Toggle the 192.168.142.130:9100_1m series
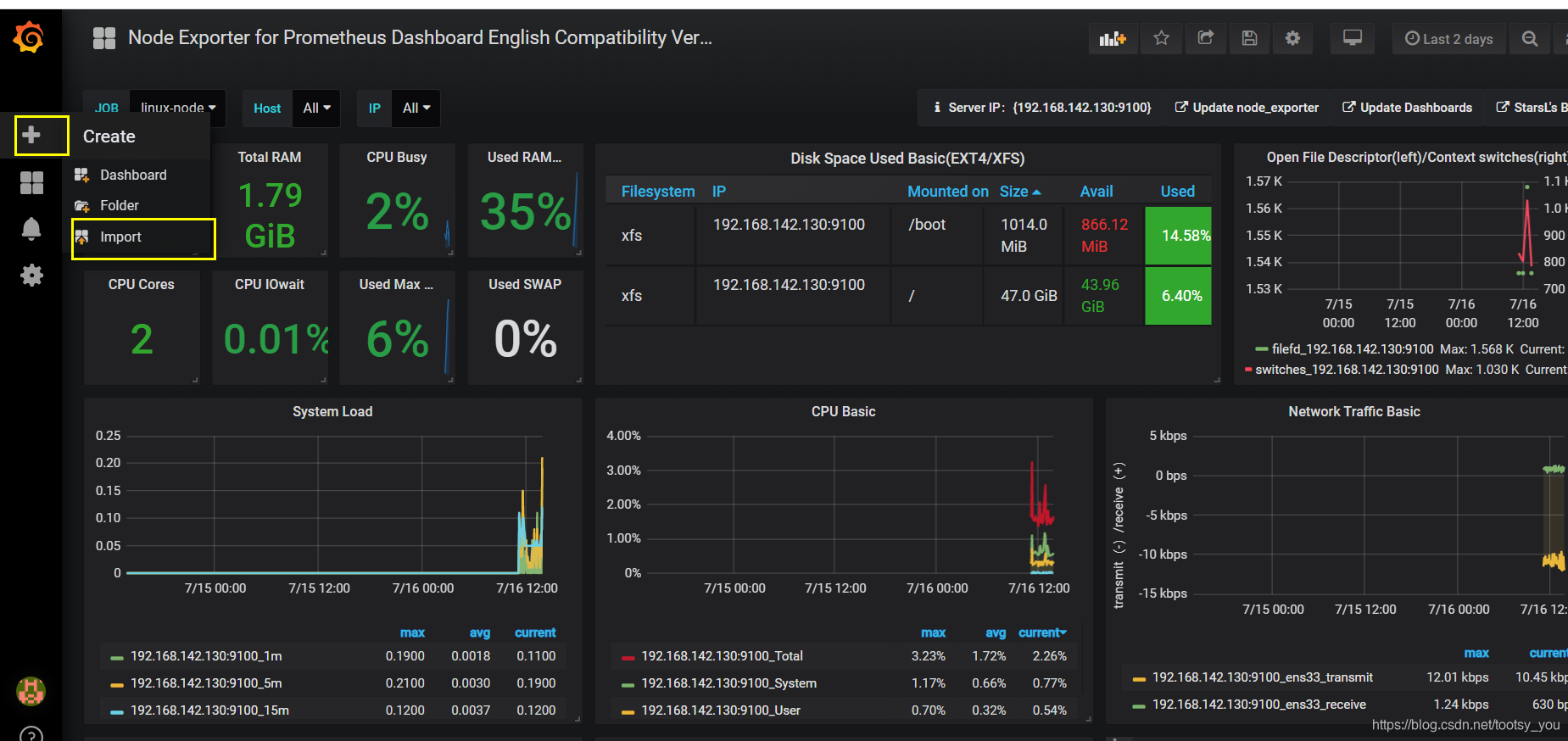This screenshot has width=1568, height=741. pos(206,656)
